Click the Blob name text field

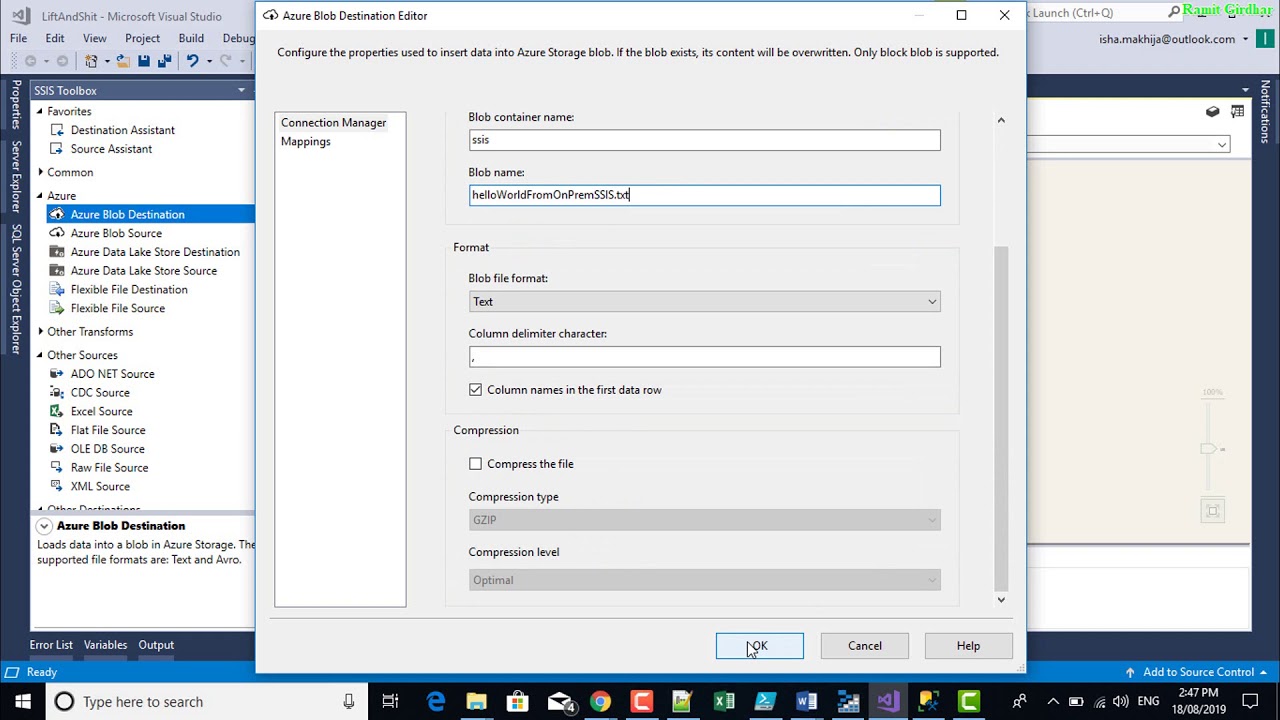(704, 195)
